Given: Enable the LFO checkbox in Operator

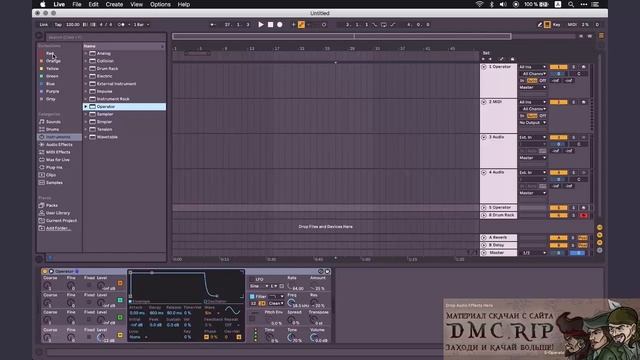Looking at the screenshot, I should [x=251, y=279].
